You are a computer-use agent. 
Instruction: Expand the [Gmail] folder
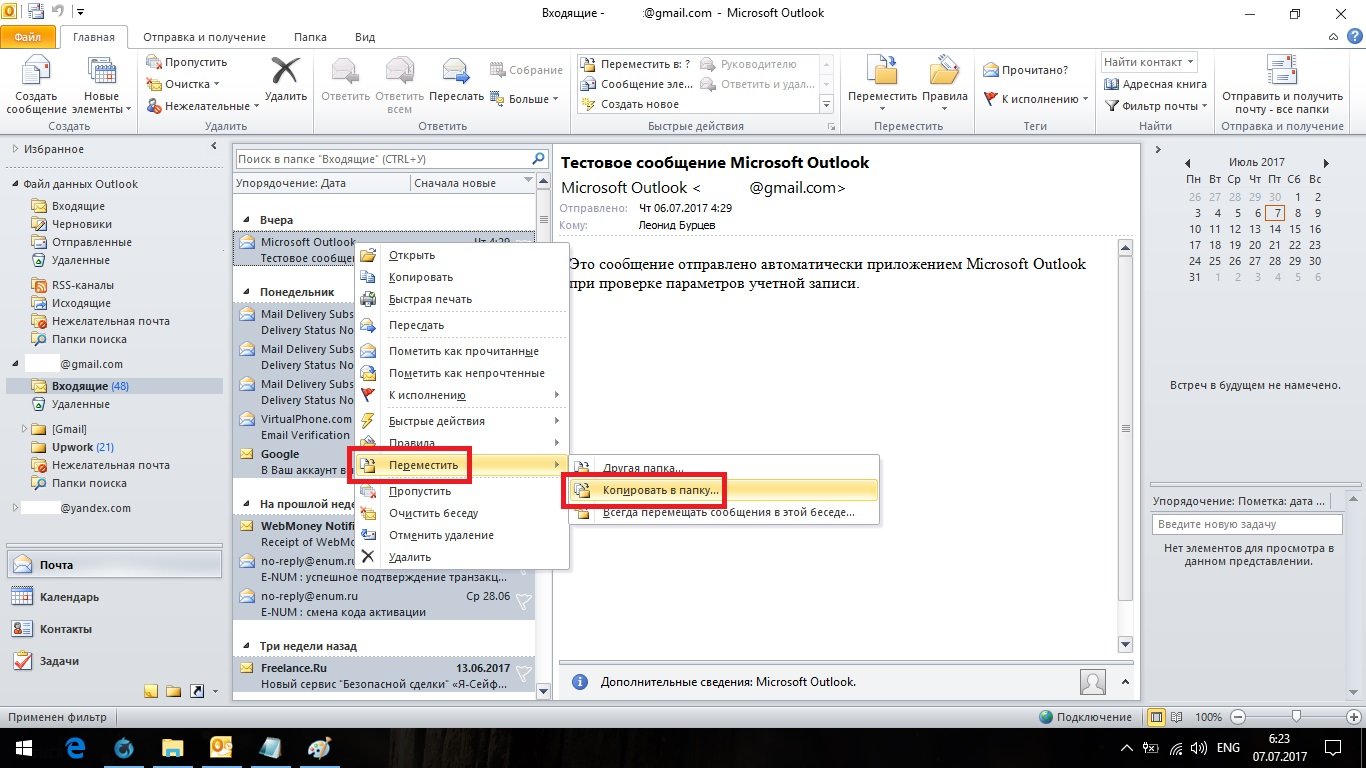click(25, 429)
